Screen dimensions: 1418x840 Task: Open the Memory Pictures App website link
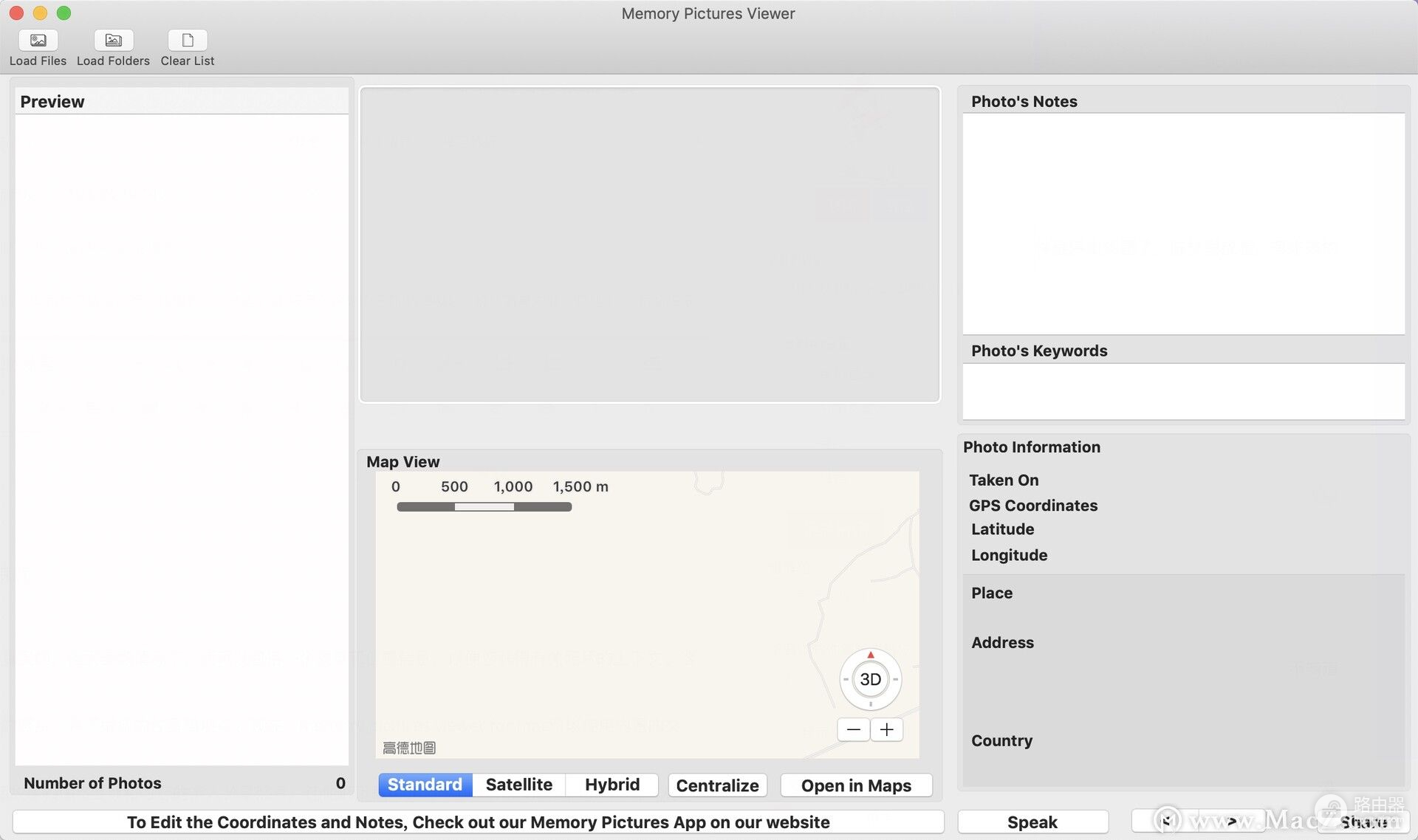tap(478, 822)
